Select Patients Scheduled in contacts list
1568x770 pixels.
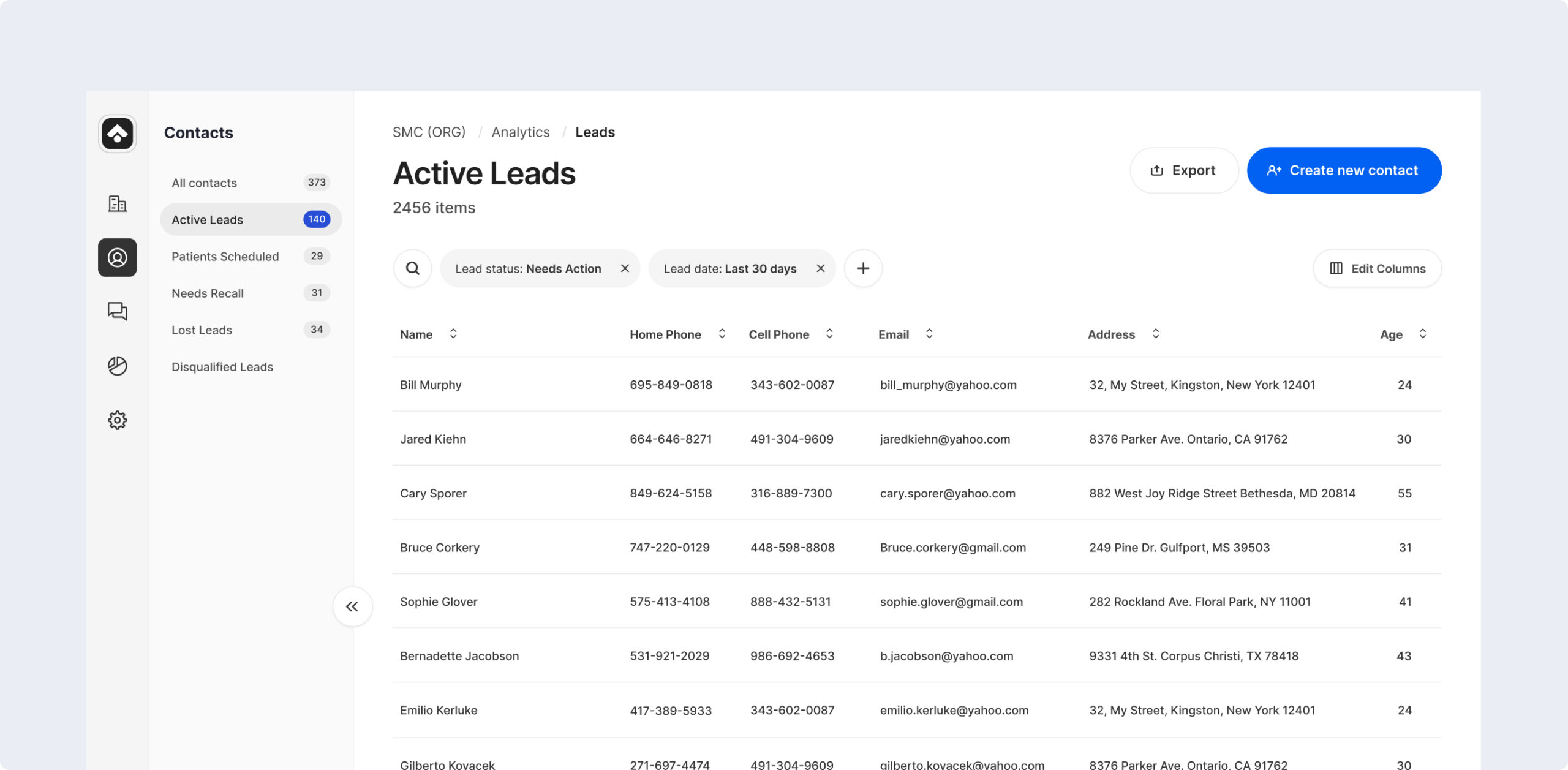[225, 257]
